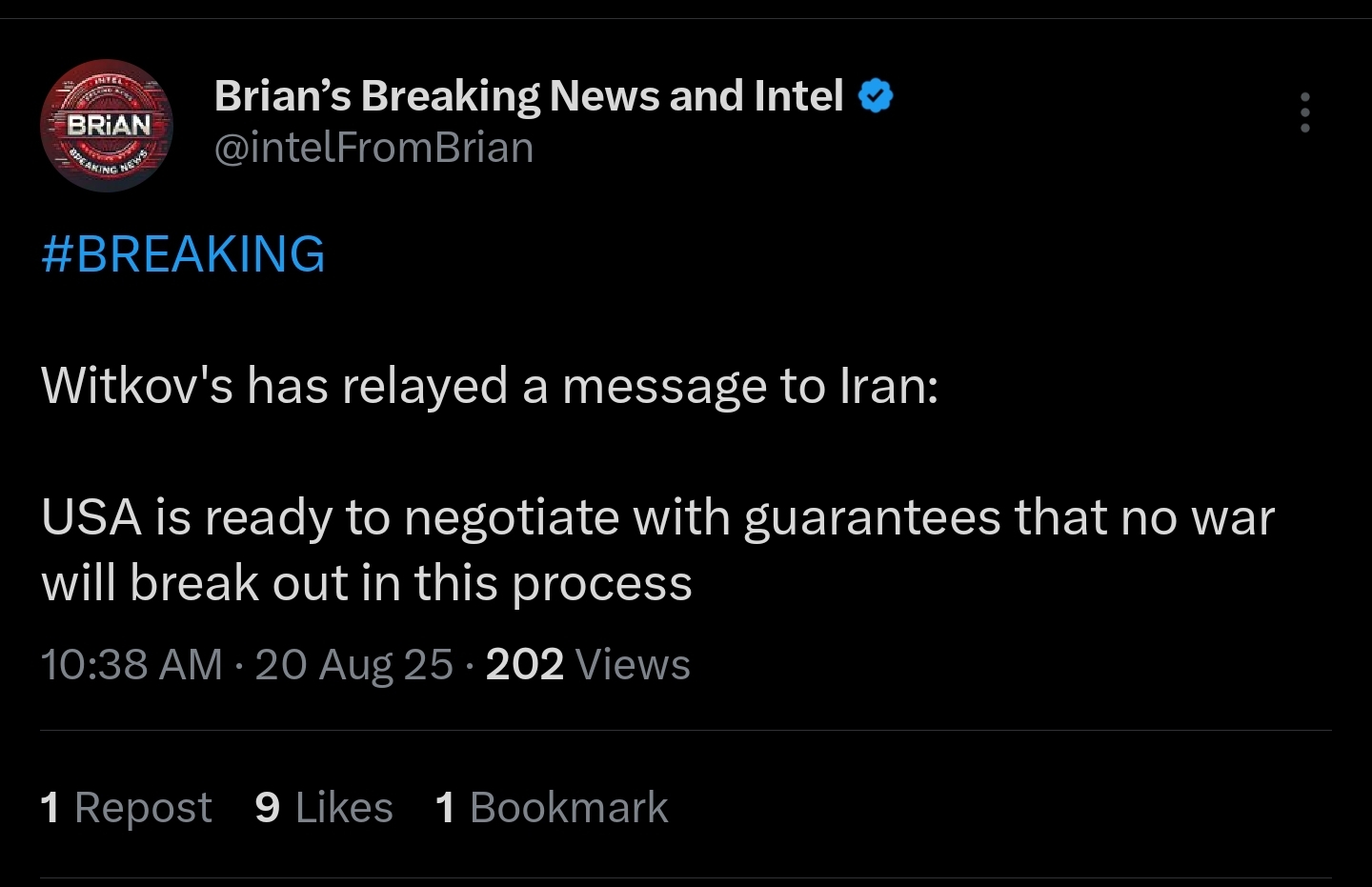The image size is (1372, 887).
Task: Open the @intelFromBrian handle
Action: 373,149
